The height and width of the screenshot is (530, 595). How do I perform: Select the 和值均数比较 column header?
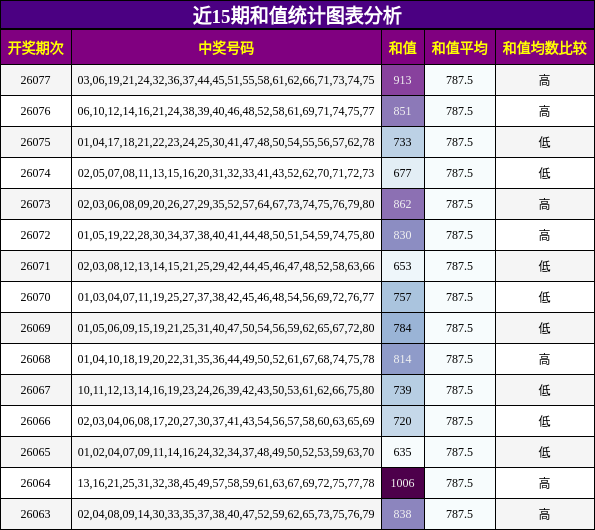point(545,48)
